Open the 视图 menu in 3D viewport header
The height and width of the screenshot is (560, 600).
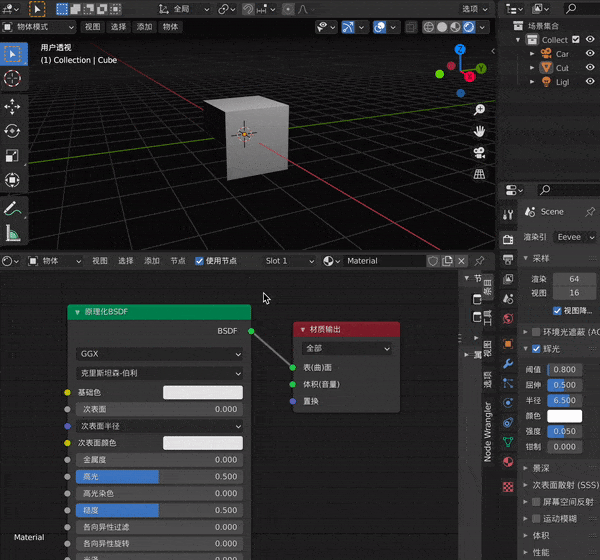click(x=93, y=27)
